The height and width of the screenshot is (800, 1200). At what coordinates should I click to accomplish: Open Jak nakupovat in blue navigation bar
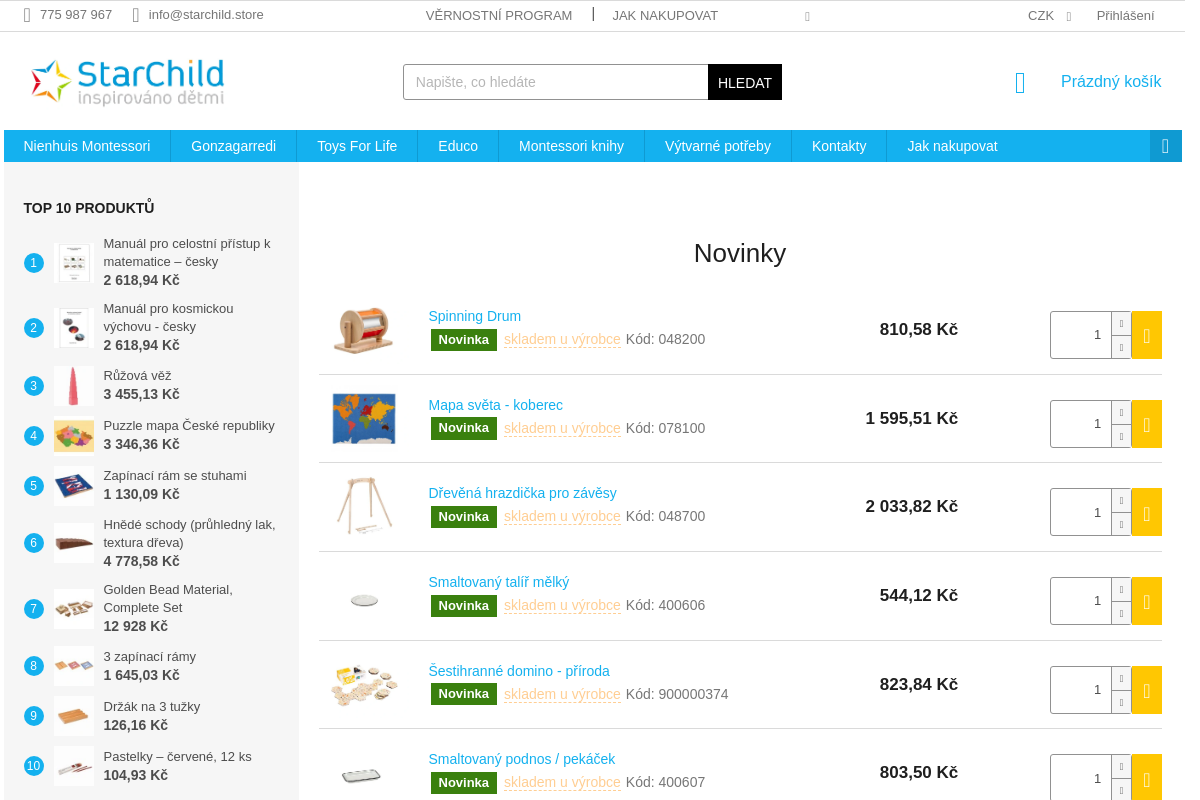[952, 146]
